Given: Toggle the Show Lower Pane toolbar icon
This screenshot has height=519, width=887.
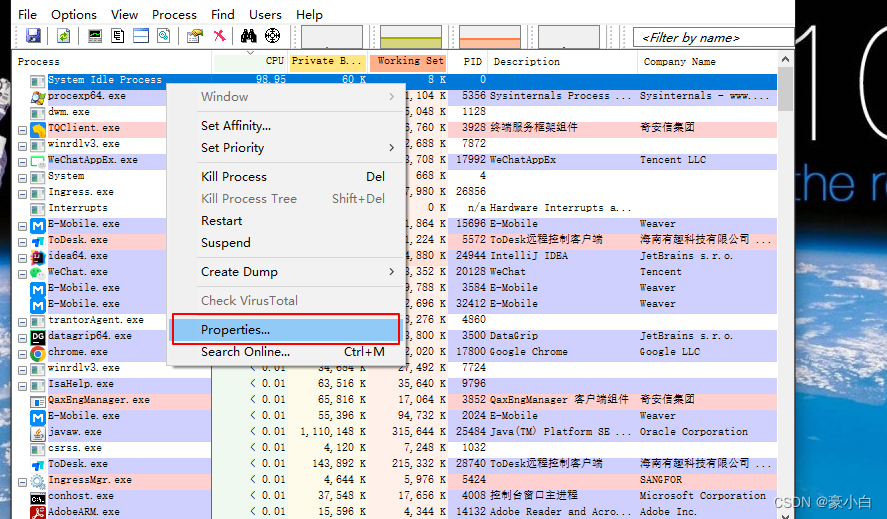Looking at the screenshot, I should [x=141, y=36].
